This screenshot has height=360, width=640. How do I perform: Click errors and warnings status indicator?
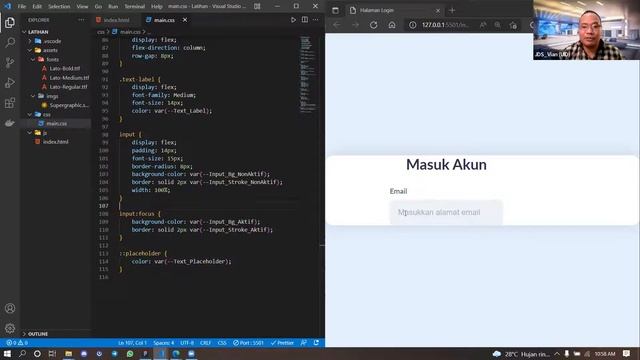[17, 343]
